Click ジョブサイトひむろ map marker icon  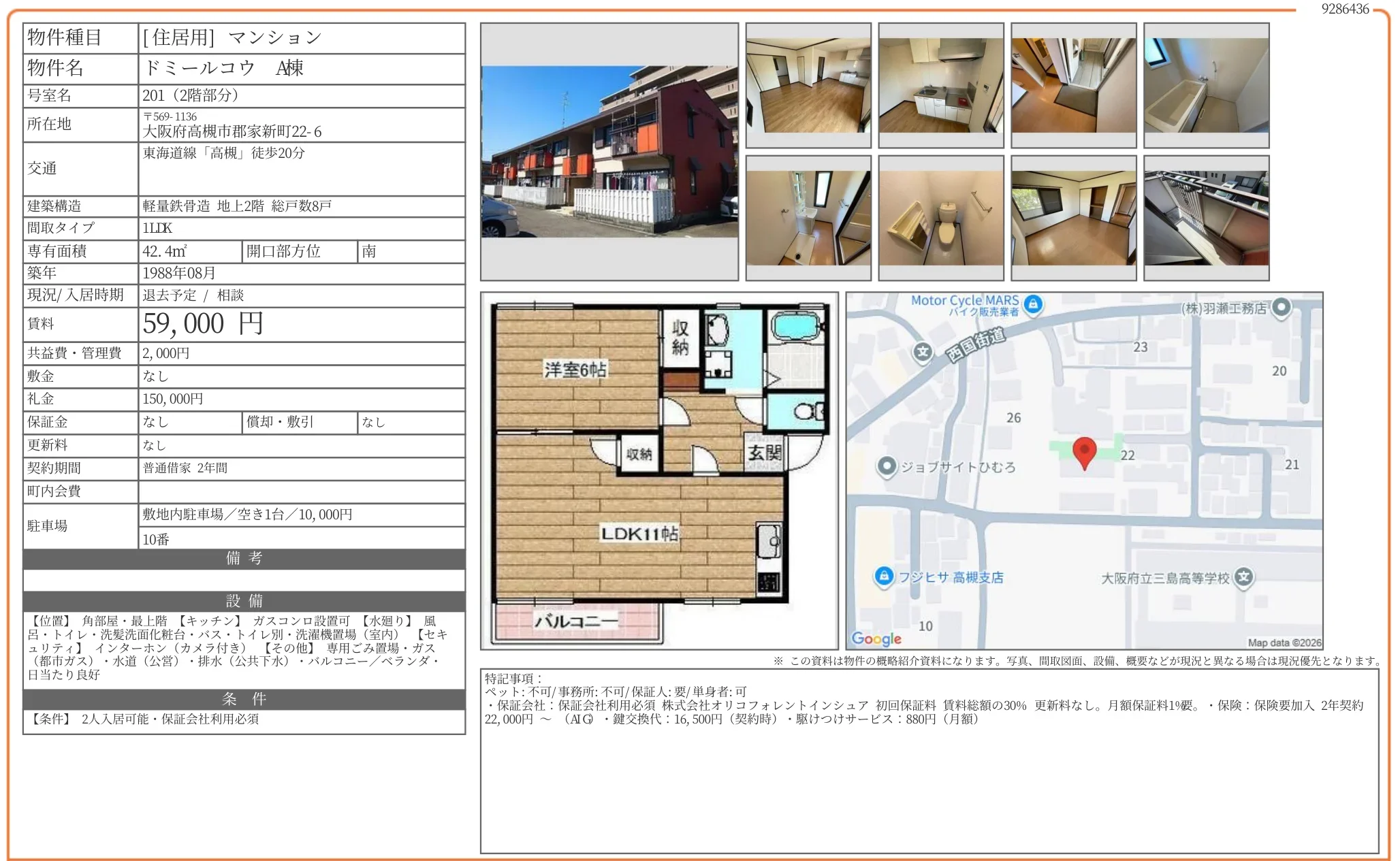click(x=887, y=467)
